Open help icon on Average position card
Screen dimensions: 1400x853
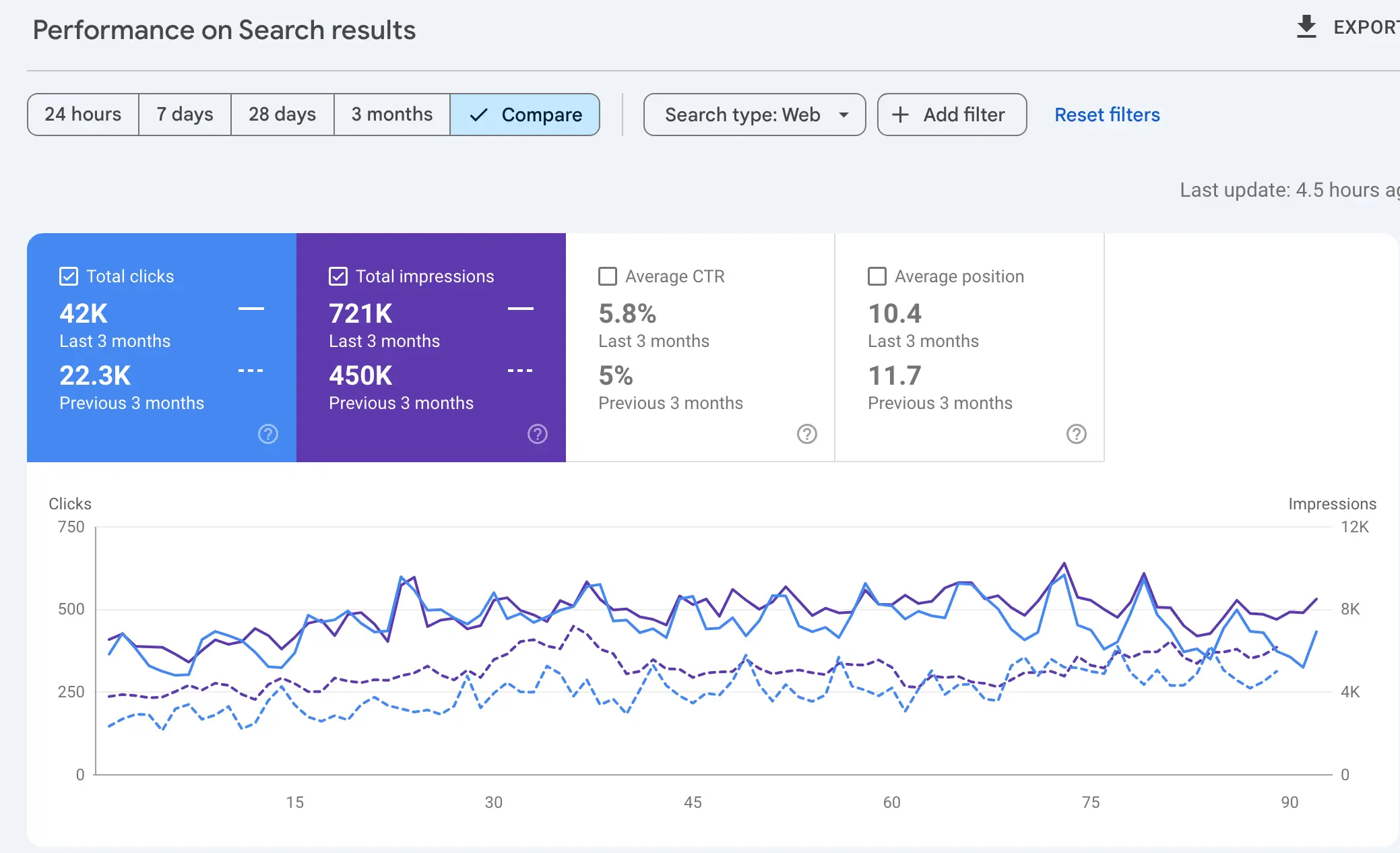[1077, 434]
